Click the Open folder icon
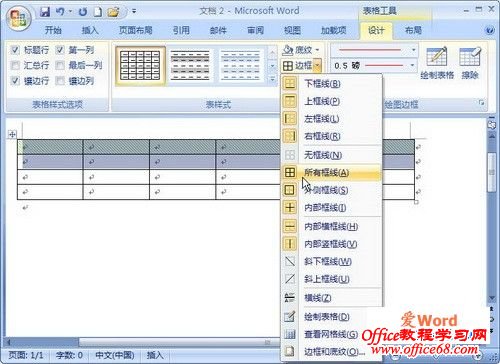This screenshot has width=500, height=364. [x=113, y=12]
